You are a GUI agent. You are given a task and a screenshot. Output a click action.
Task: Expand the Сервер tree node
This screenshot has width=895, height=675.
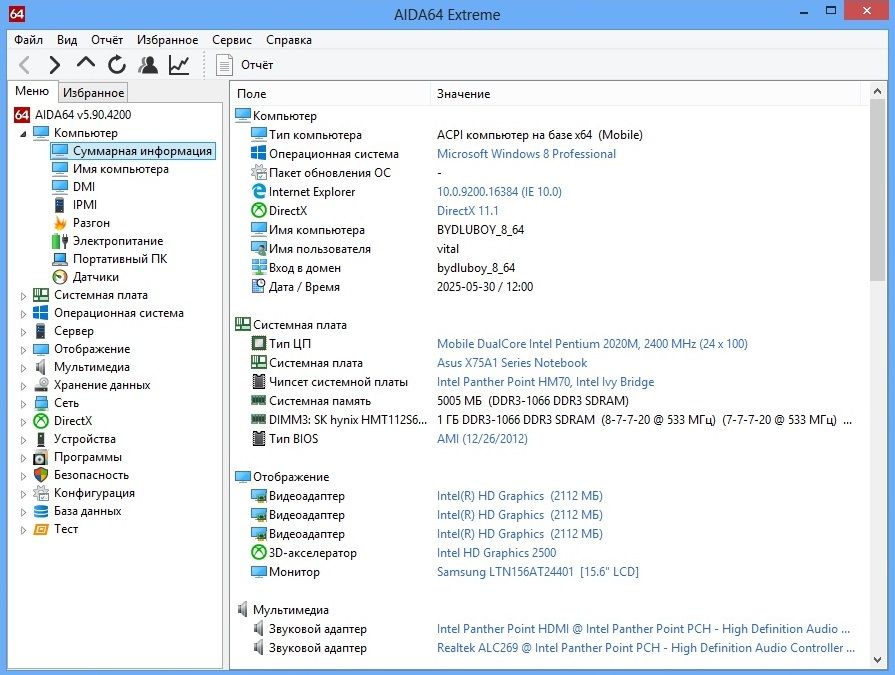(x=23, y=332)
